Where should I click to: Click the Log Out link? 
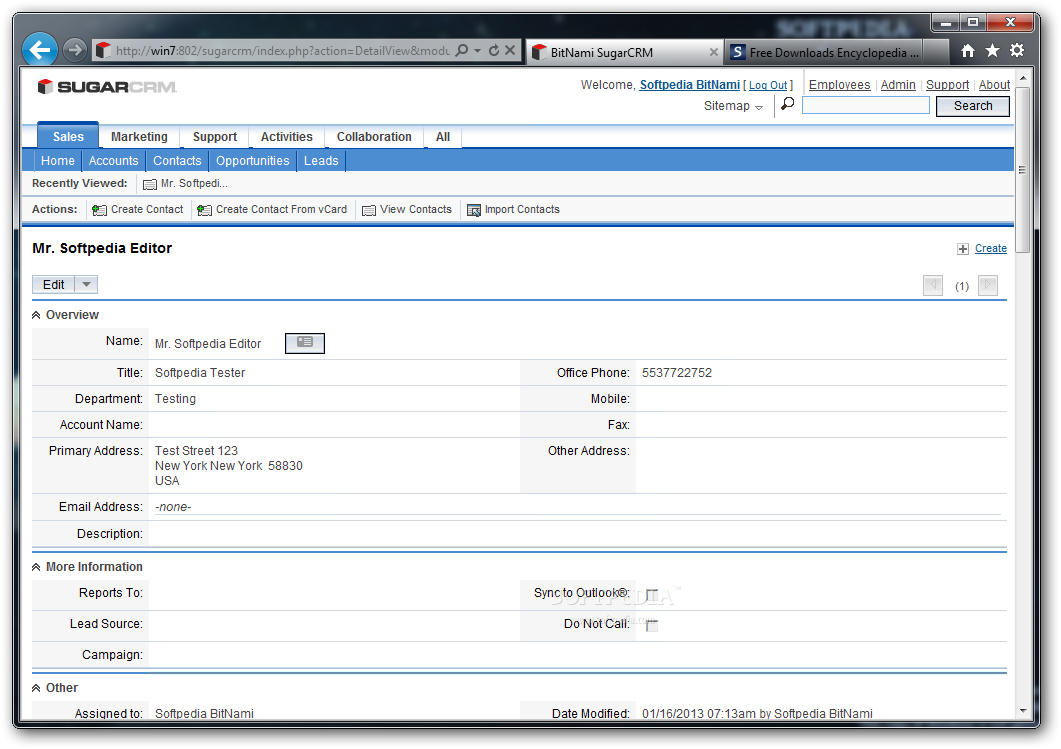coord(768,85)
